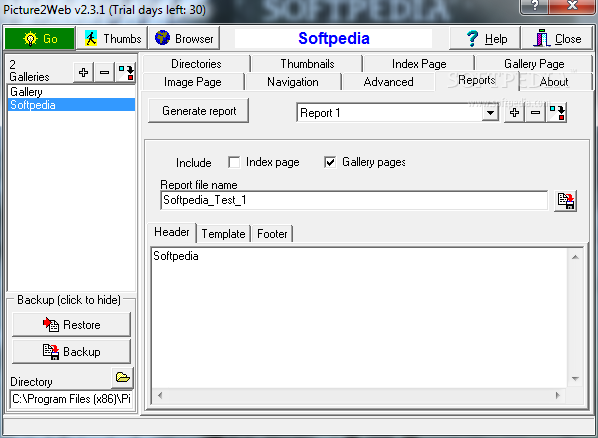The width and height of the screenshot is (598, 438).
Task: Open the Thumbnails tab
Action: pyautogui.click(x=307, y=64)
